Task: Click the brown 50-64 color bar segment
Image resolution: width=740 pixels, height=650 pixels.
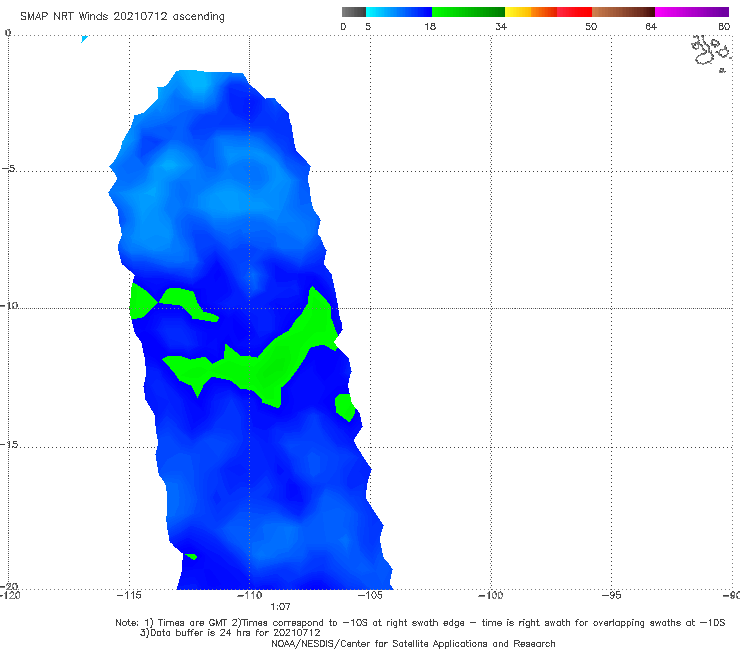Action: tap(623, 12)
